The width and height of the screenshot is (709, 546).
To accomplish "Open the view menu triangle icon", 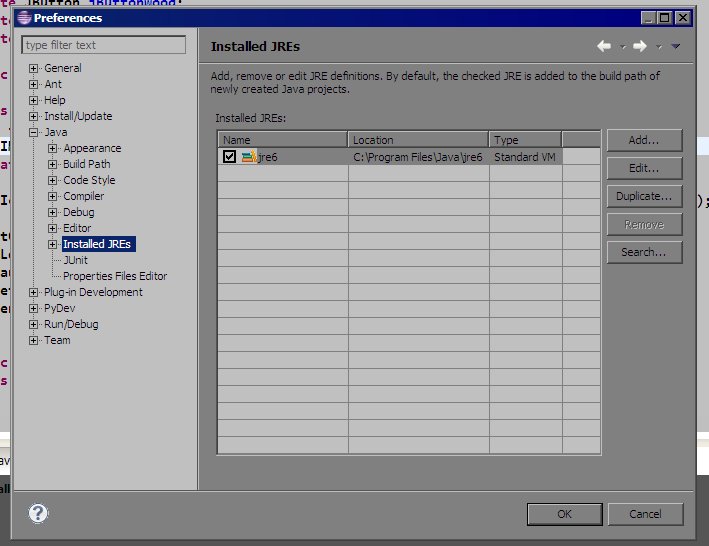I will [676, 46].
